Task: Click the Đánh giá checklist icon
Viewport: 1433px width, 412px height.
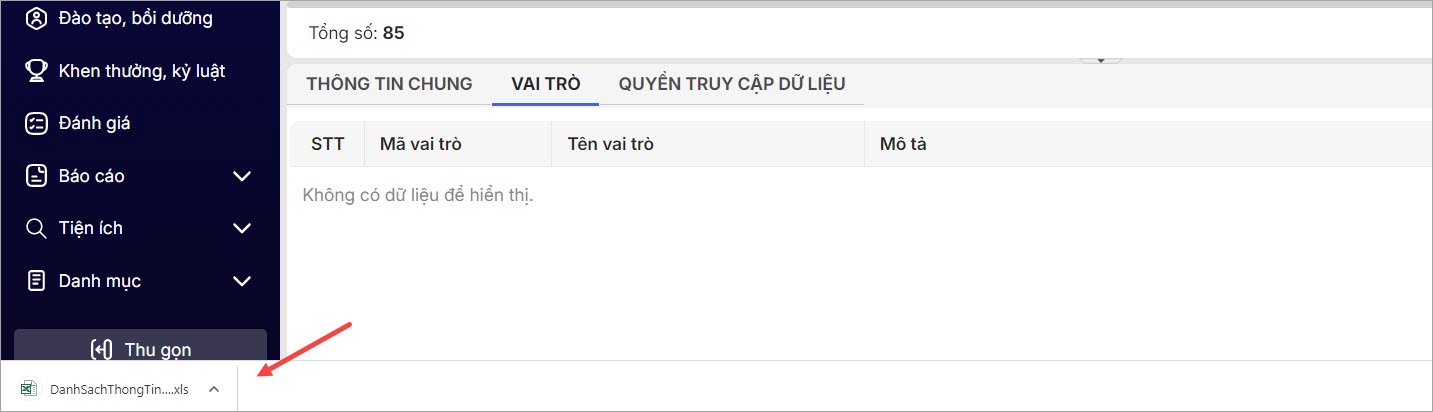Action: click(36, 123)
